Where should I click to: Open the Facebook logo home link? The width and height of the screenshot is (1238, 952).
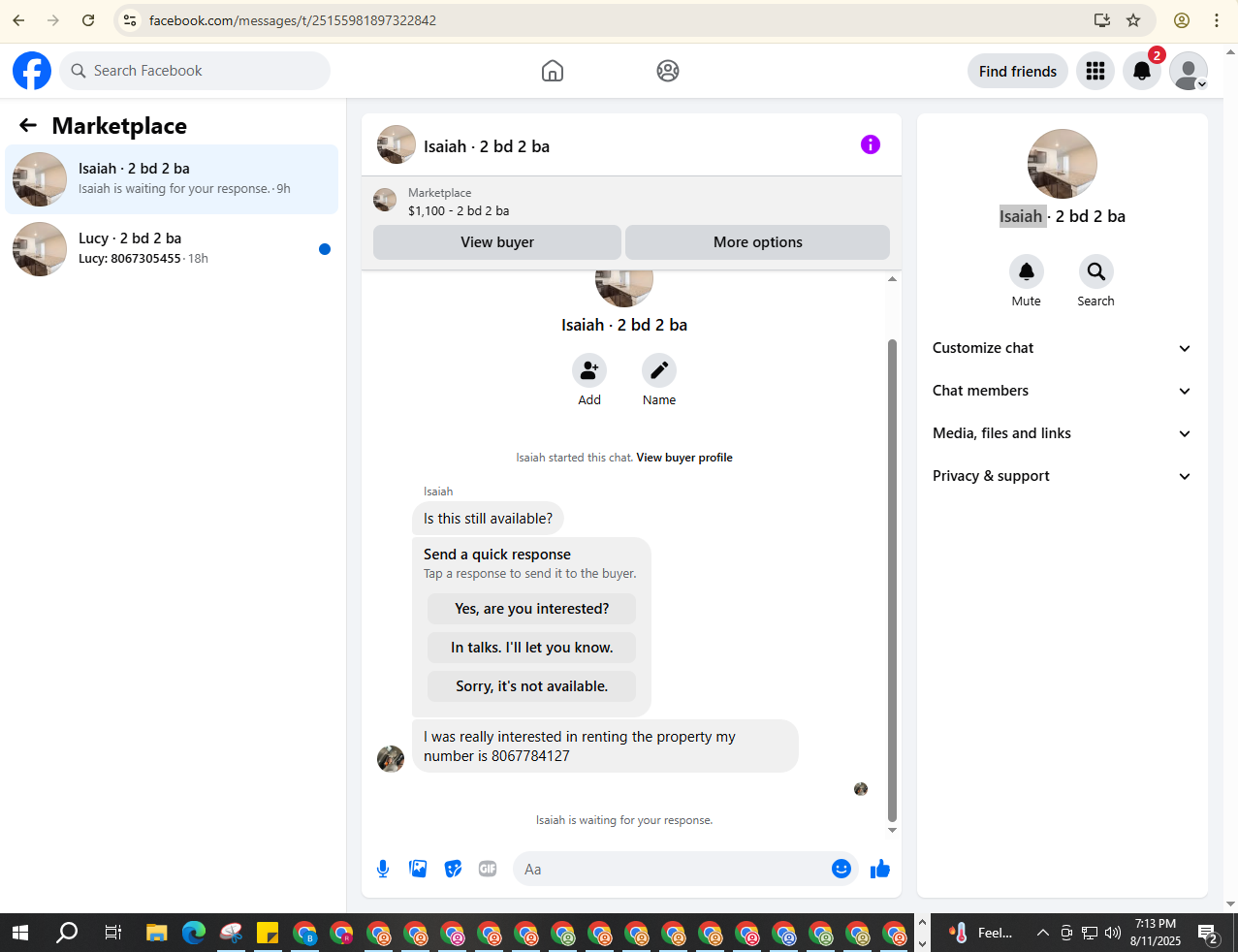32,71
